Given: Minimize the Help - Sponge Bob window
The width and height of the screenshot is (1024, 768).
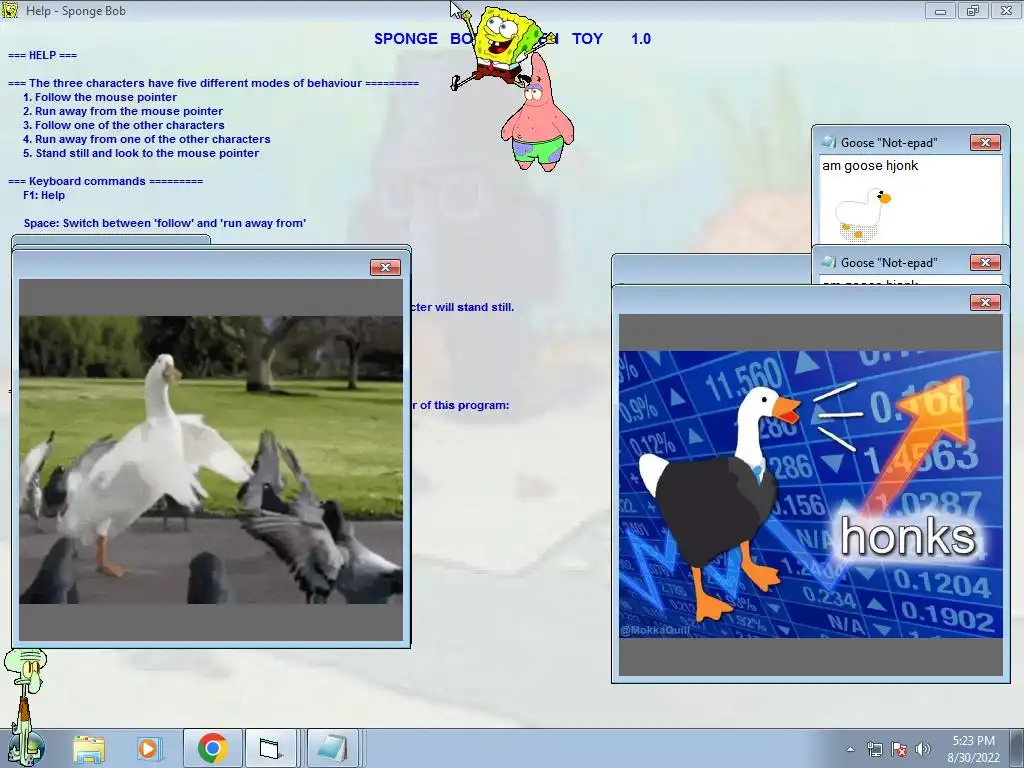Looking at the screenshot, I should pos(940,11).
